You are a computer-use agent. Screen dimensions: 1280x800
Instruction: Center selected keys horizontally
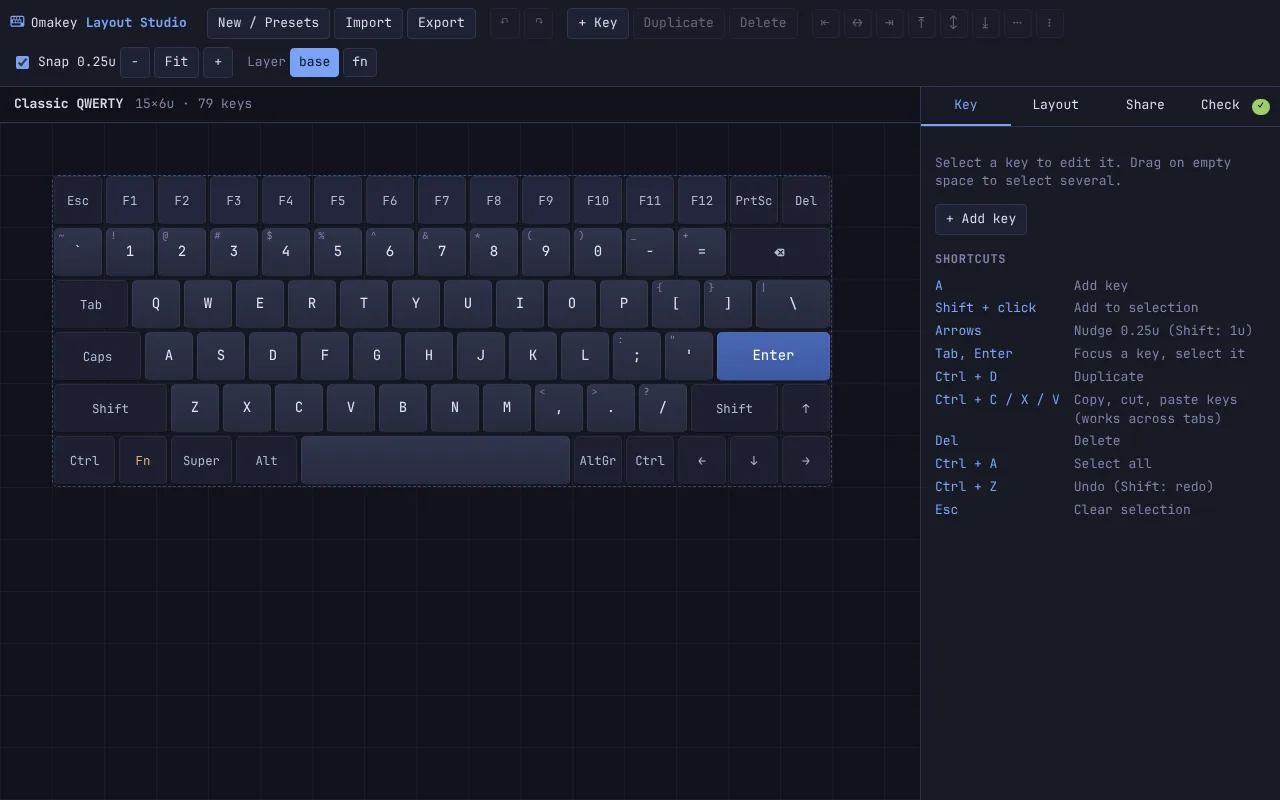[x=858, y=23]
